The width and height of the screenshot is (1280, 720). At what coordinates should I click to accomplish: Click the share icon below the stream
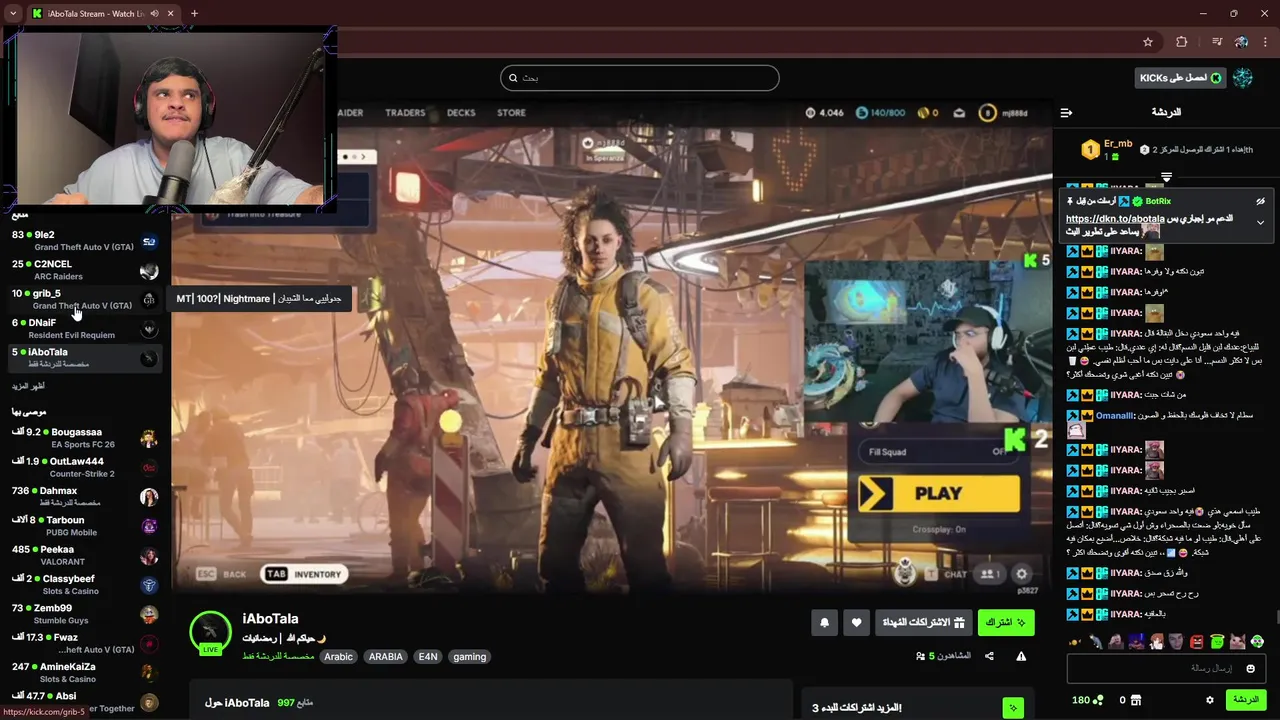pos(989,656)
